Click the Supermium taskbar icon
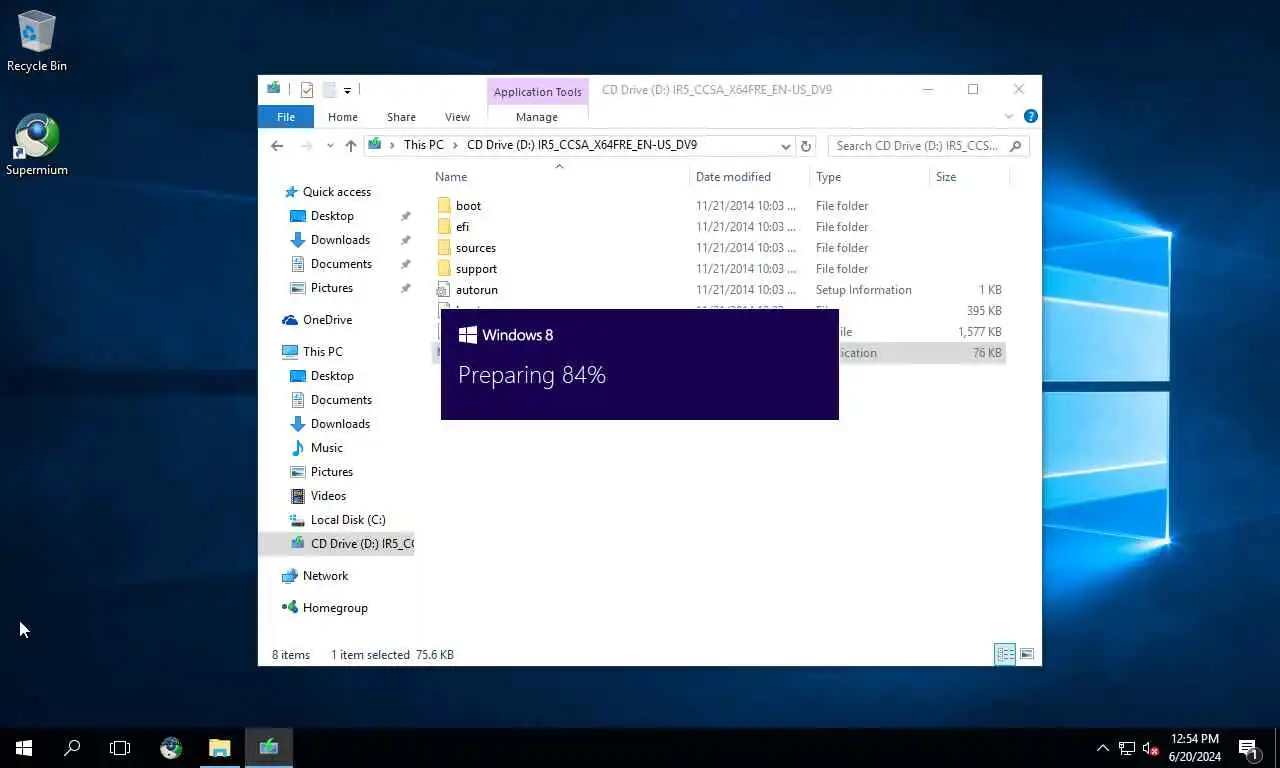Viewport: 1280px width, 768px height. pyautogui.click(x=171, y=747)
